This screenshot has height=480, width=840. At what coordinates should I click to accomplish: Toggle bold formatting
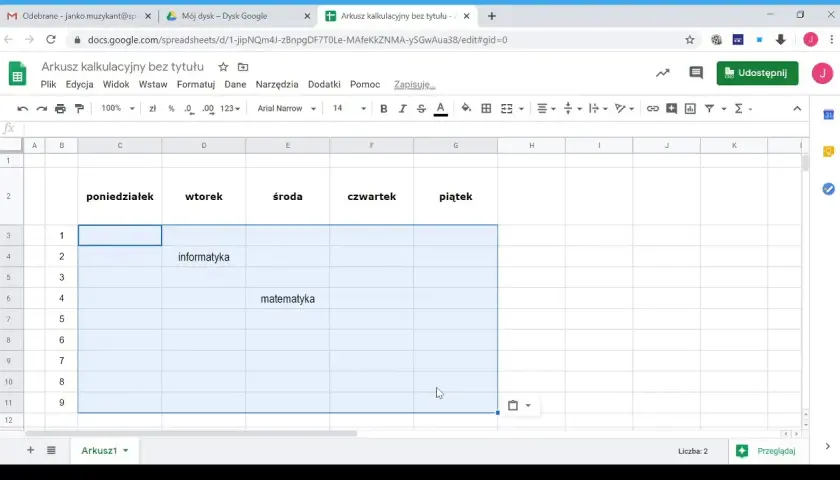(384, 109)
